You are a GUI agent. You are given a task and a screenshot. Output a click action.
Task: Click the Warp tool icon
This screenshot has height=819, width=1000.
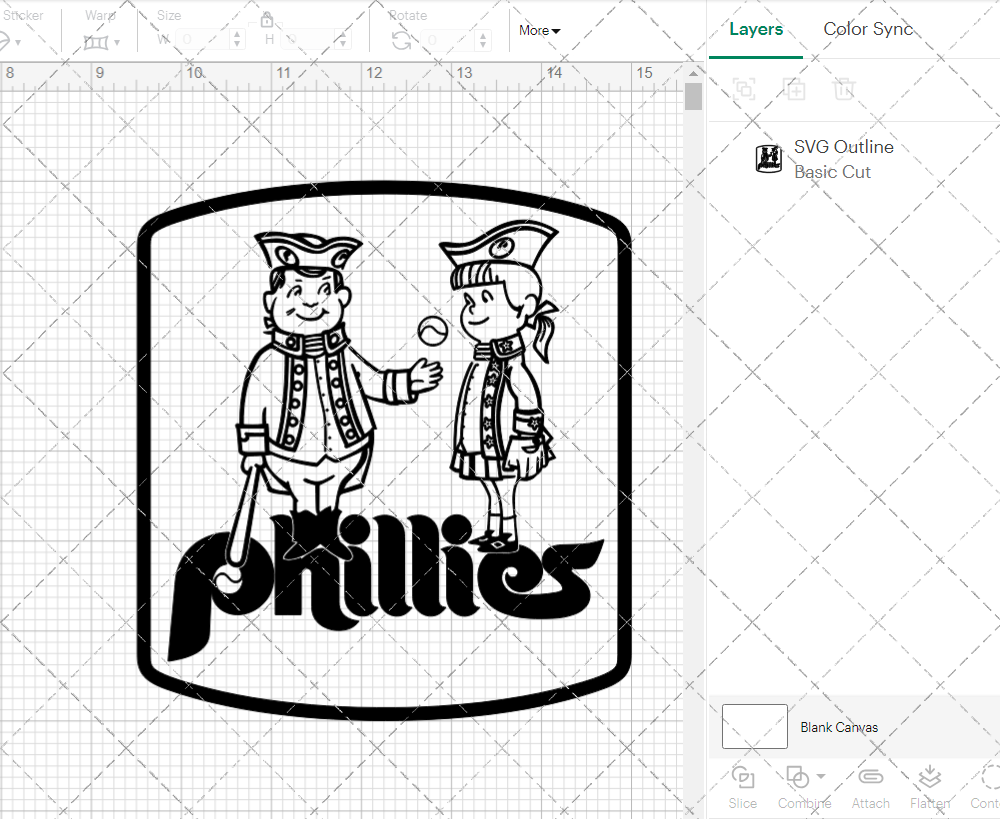(96, 42)
